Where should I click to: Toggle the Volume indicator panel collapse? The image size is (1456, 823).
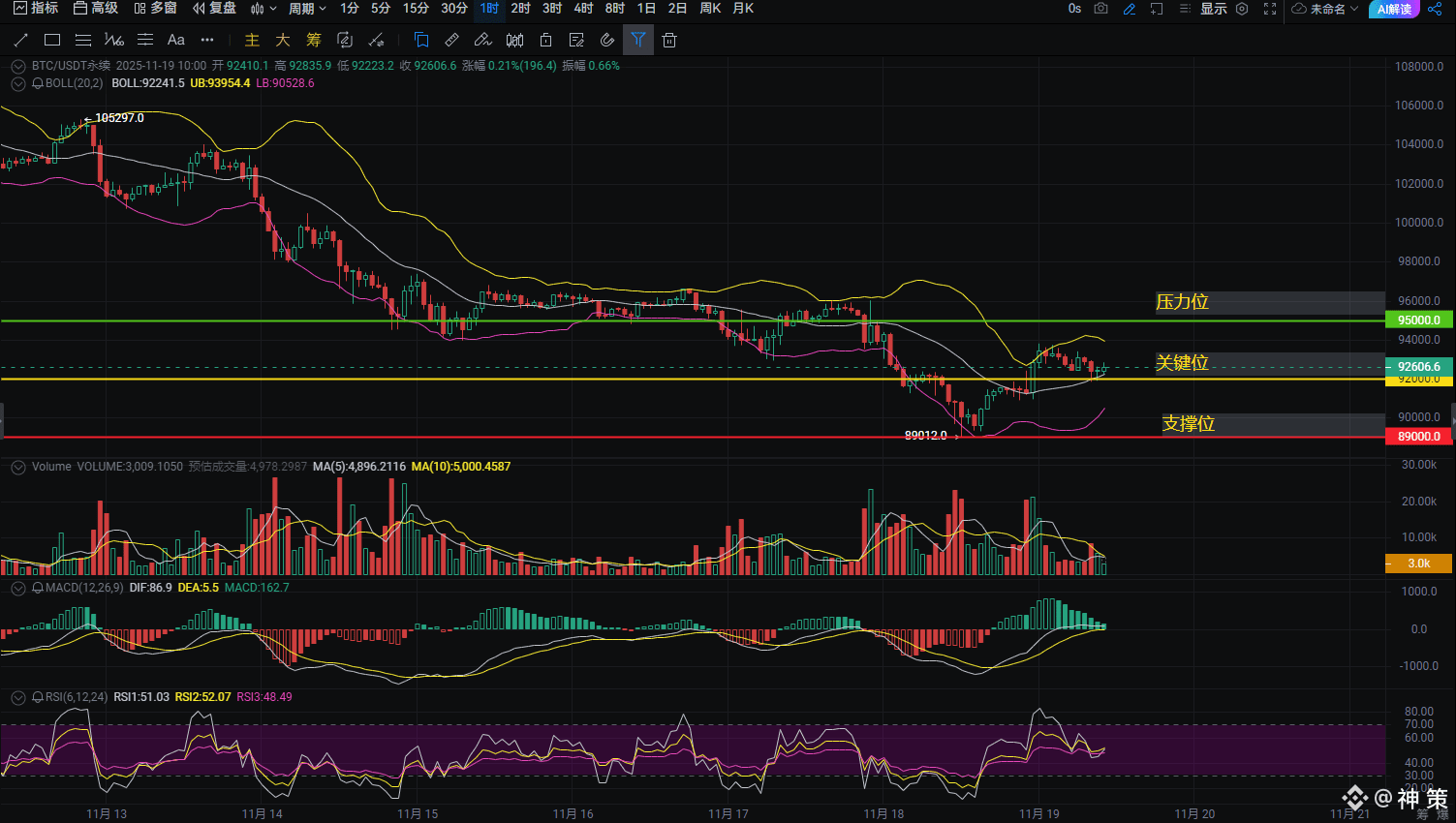pyautogui.click(x=17, y=467)
